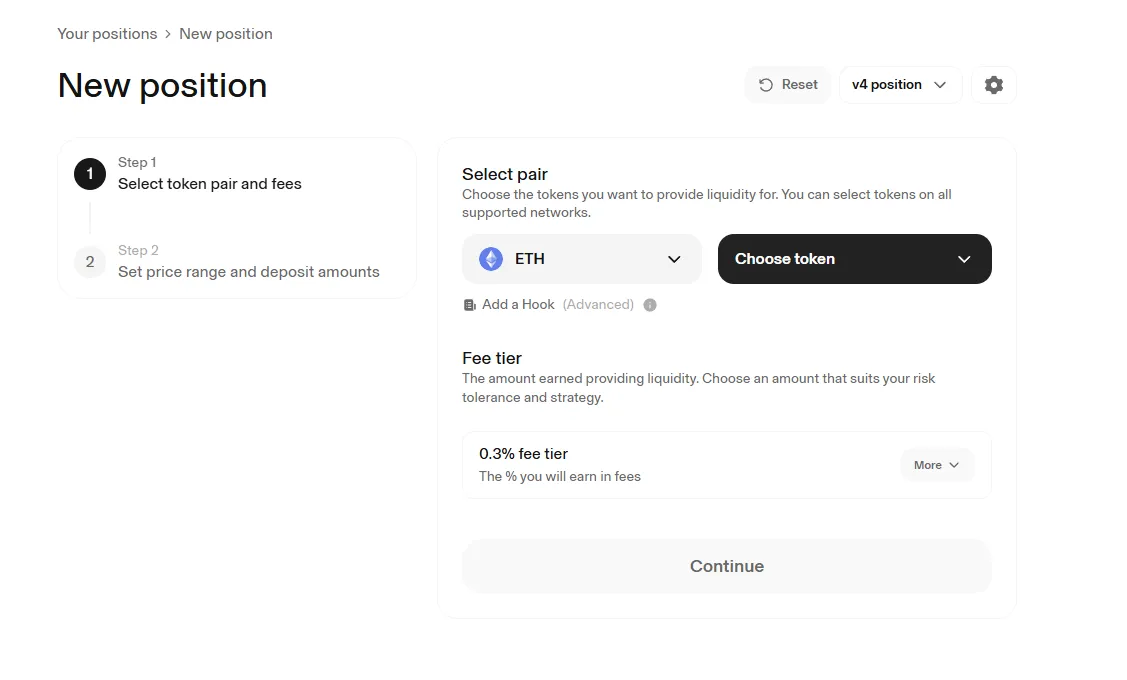Screen dimensions: 1127x680
Task: Click the Reset label text
Action: tap(799, 85)
